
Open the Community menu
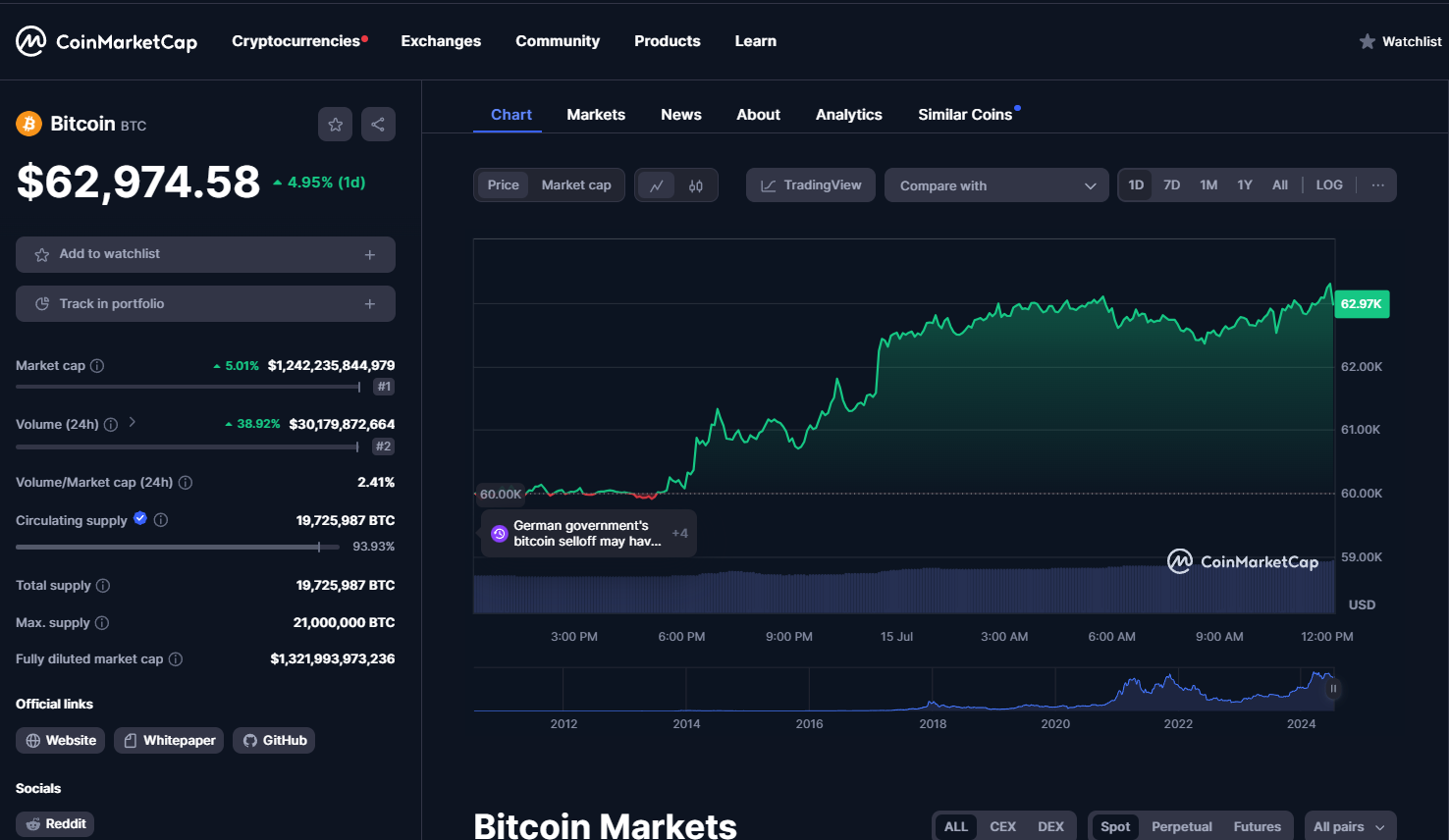558,41
